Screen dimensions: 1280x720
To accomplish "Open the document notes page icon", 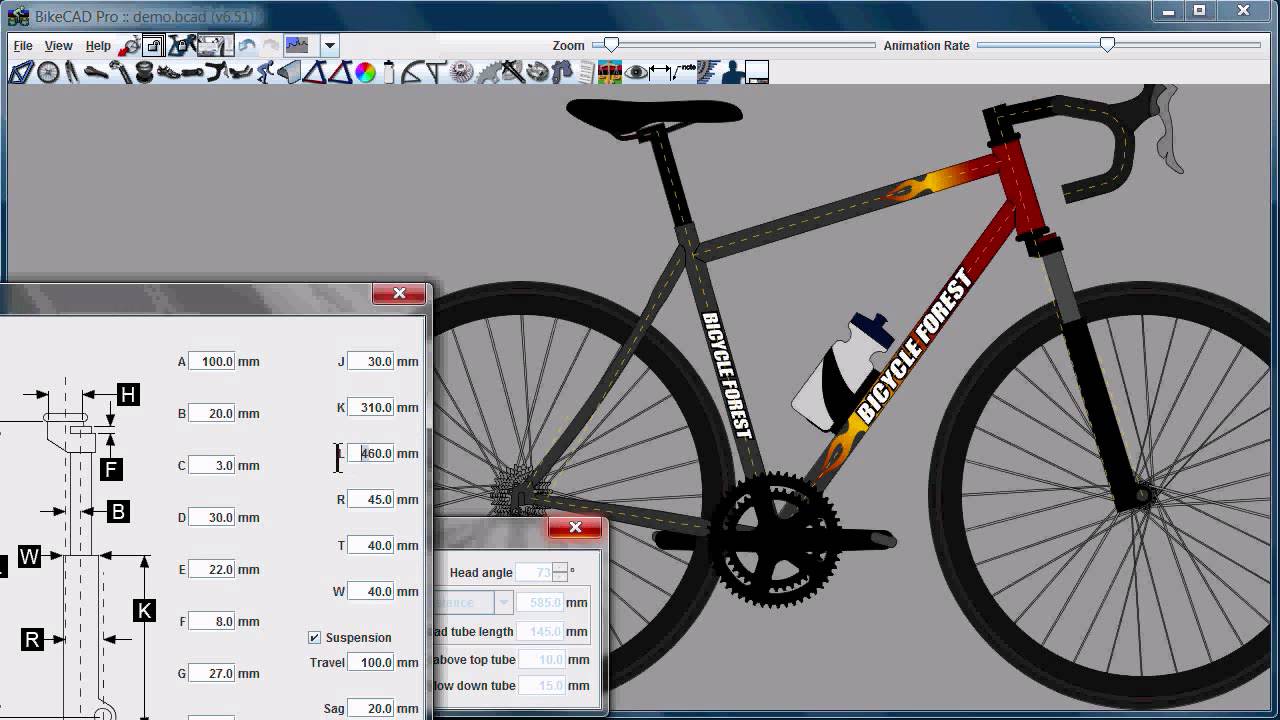I will (586, 72).
